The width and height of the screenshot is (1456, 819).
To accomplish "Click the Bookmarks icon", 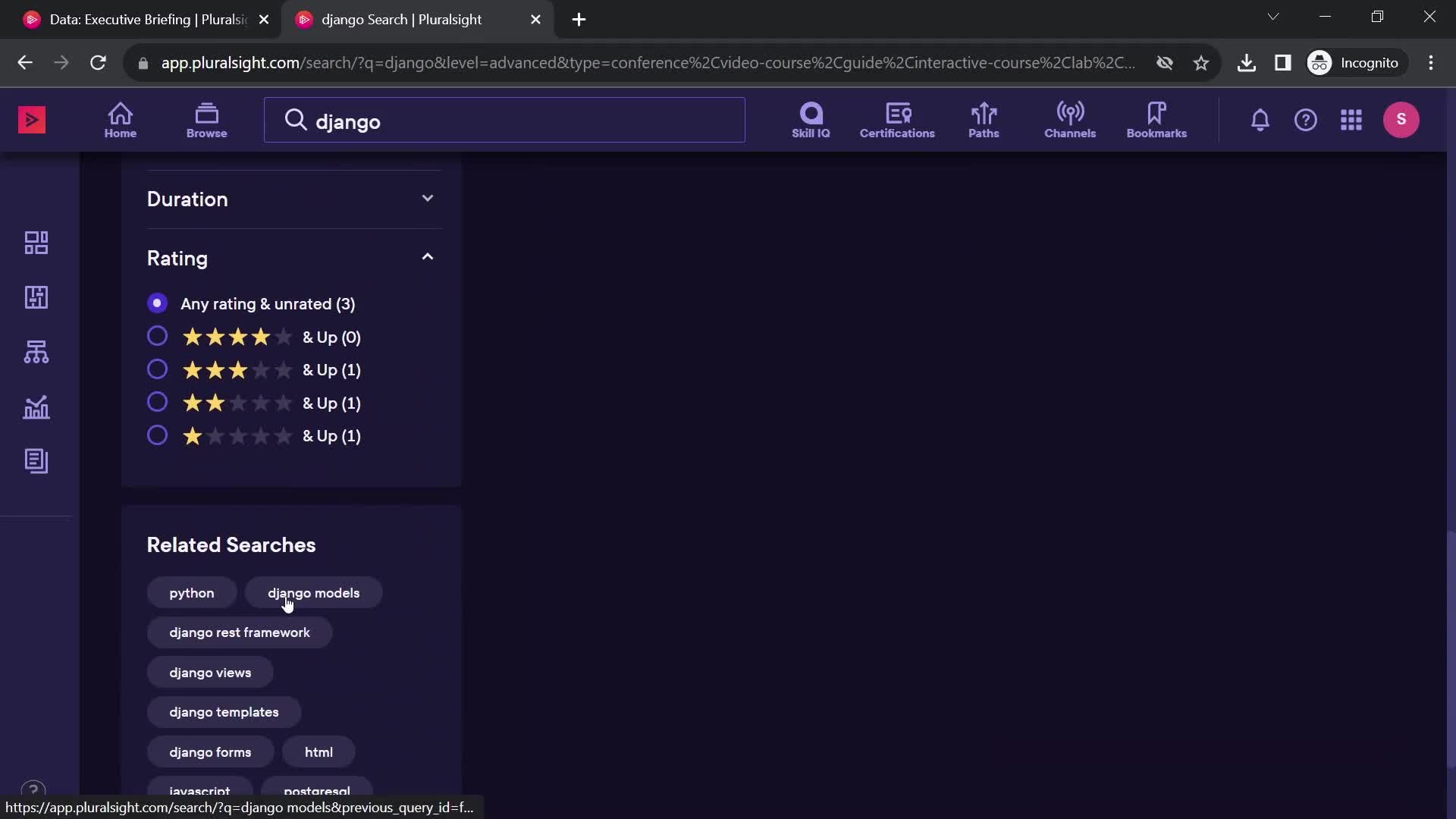I will [1157, 119].
